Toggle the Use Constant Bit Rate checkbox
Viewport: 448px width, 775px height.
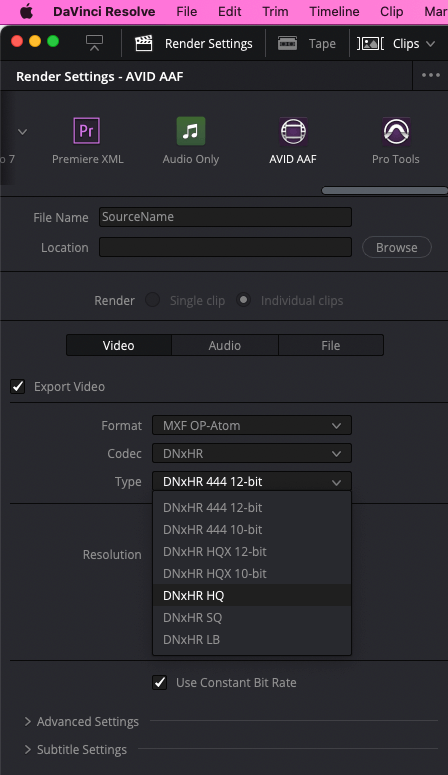point(159,683)
